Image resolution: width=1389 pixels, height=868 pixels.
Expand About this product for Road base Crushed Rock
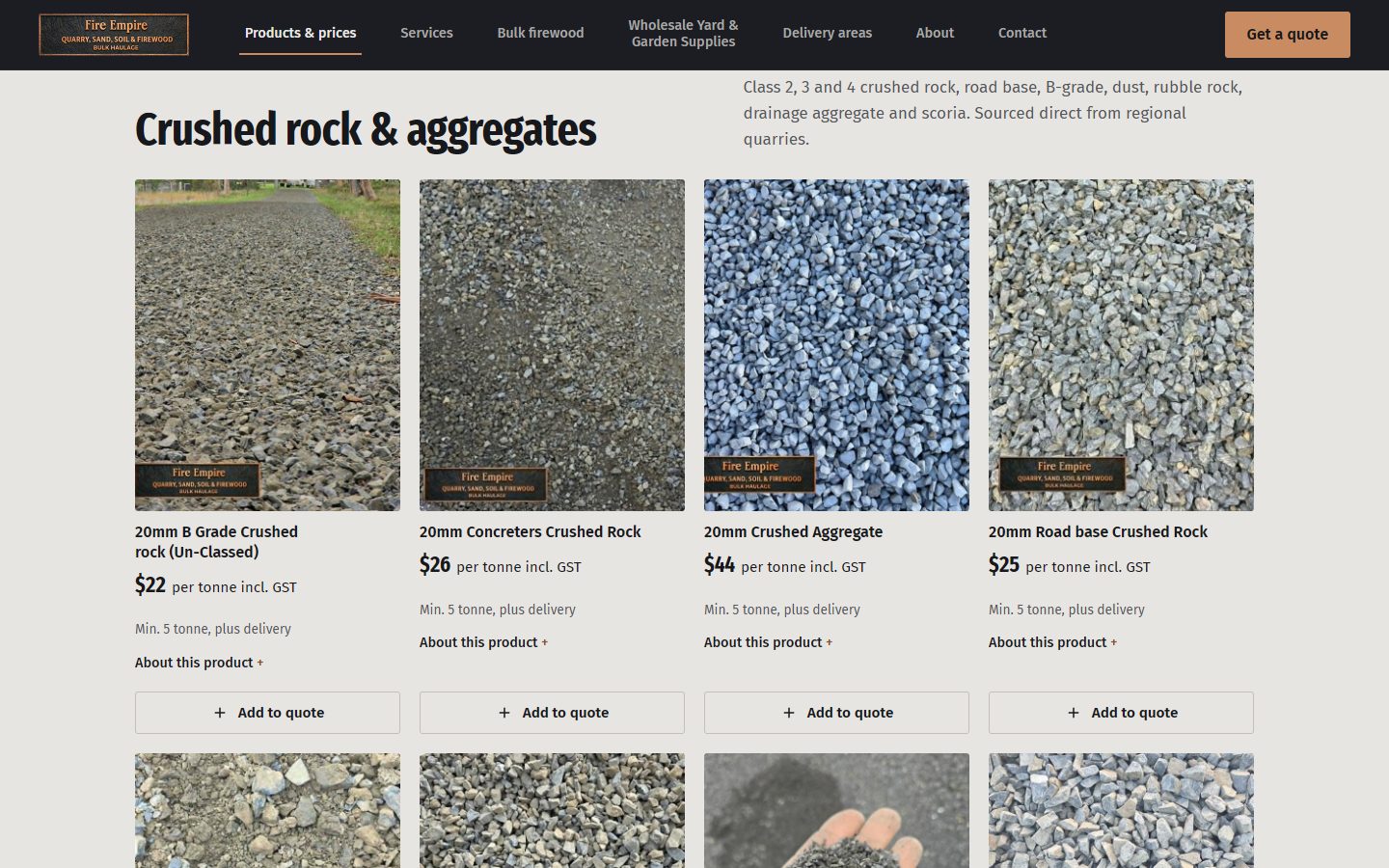coord(1052,642)
